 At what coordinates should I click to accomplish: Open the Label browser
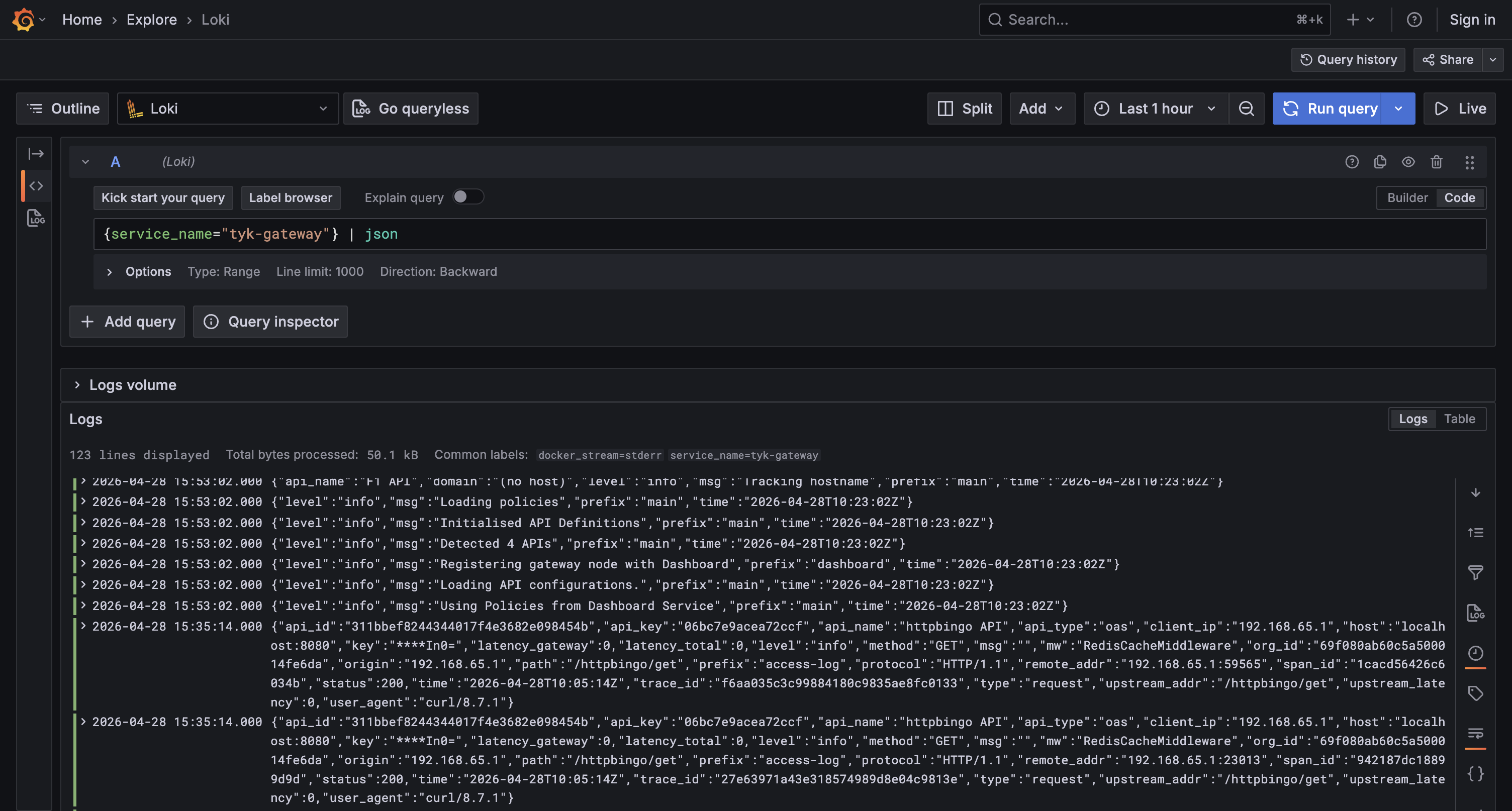coord(291,198)
